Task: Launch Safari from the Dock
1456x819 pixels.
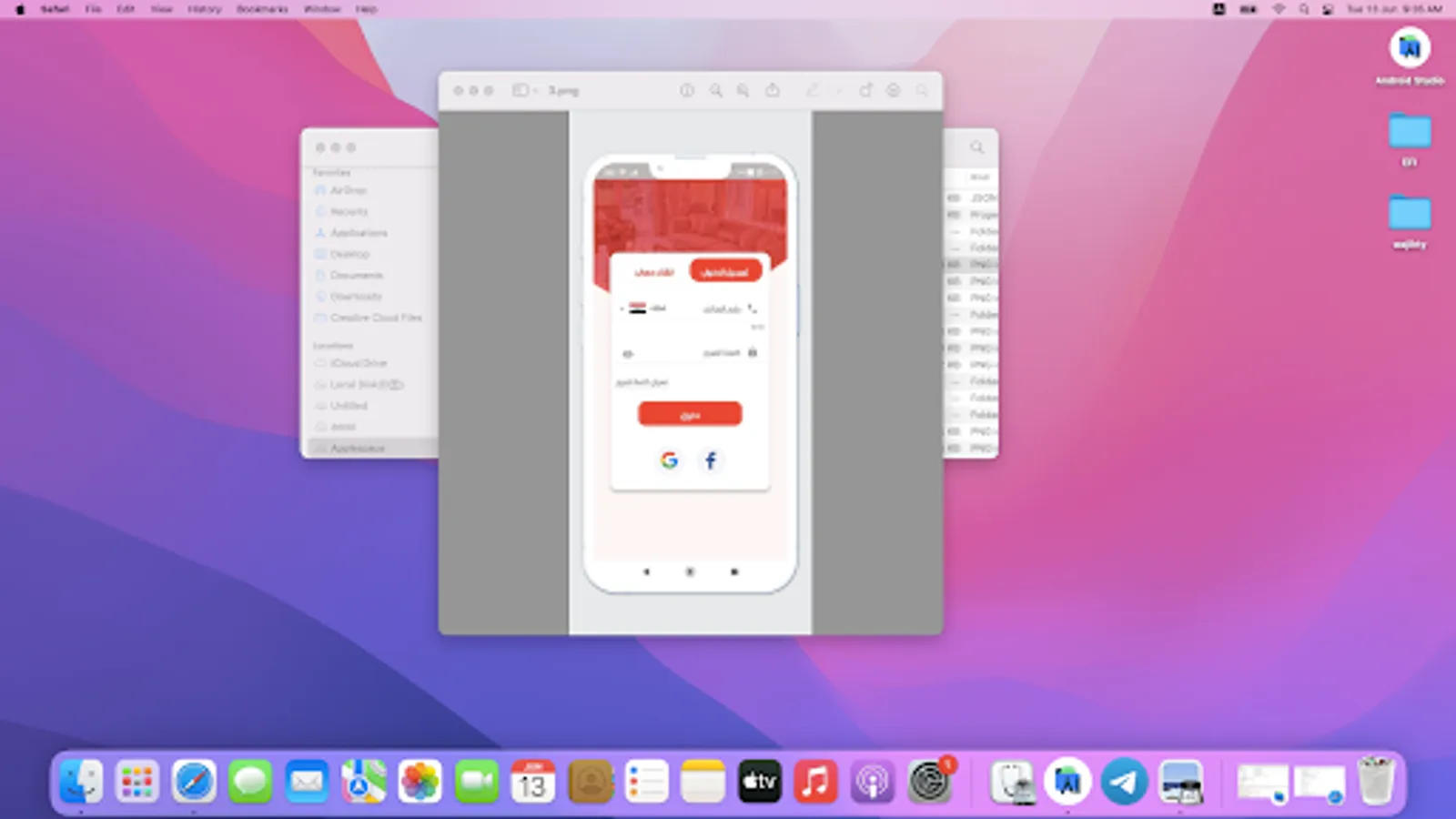Action: (194, 782)
